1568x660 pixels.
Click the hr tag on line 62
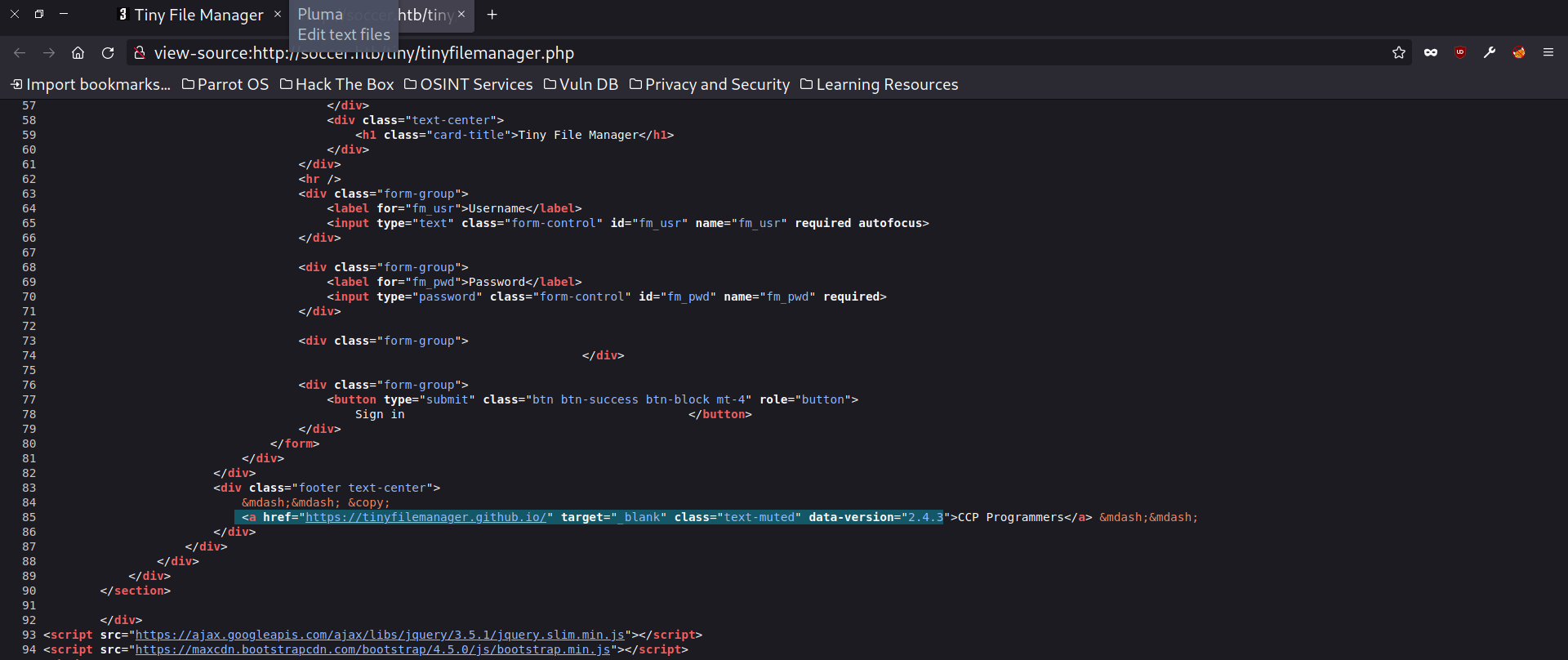[320, 179]
